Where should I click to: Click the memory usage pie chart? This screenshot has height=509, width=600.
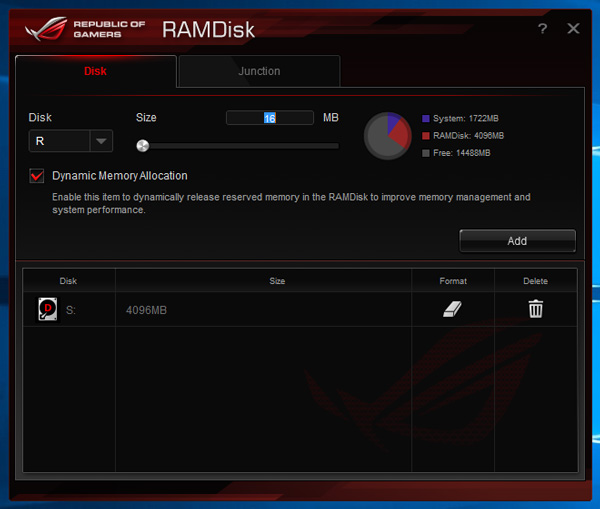coord(387,135)
